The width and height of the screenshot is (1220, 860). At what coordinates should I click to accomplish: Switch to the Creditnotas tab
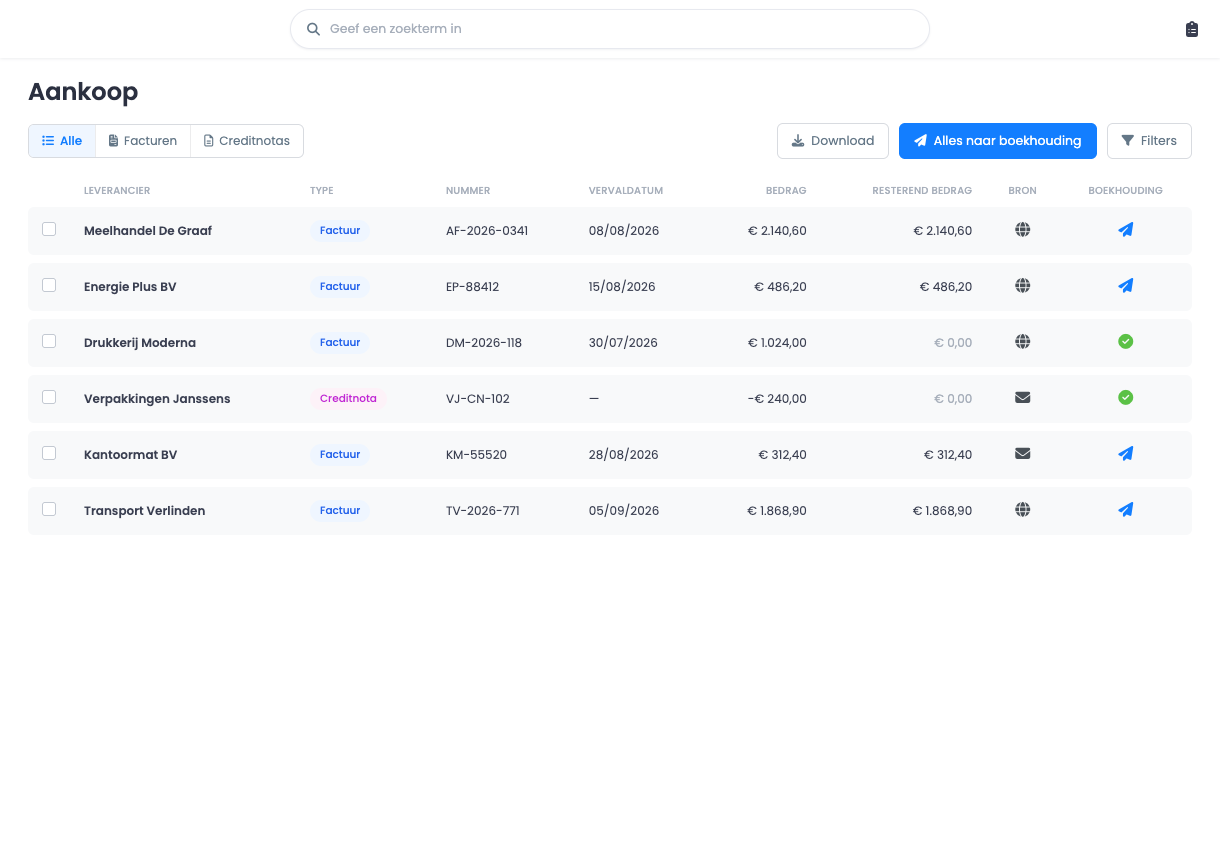[247, 141]
